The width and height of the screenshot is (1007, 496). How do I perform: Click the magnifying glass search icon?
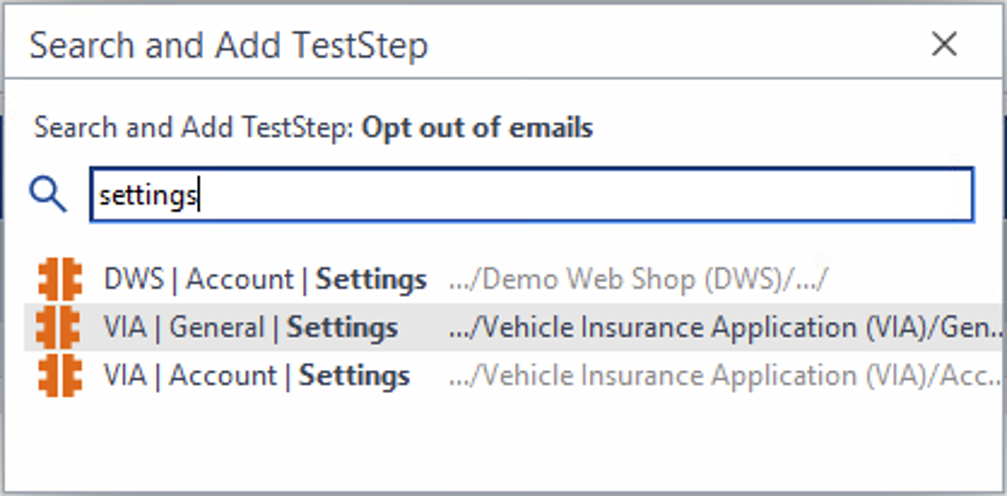point(47,194)
